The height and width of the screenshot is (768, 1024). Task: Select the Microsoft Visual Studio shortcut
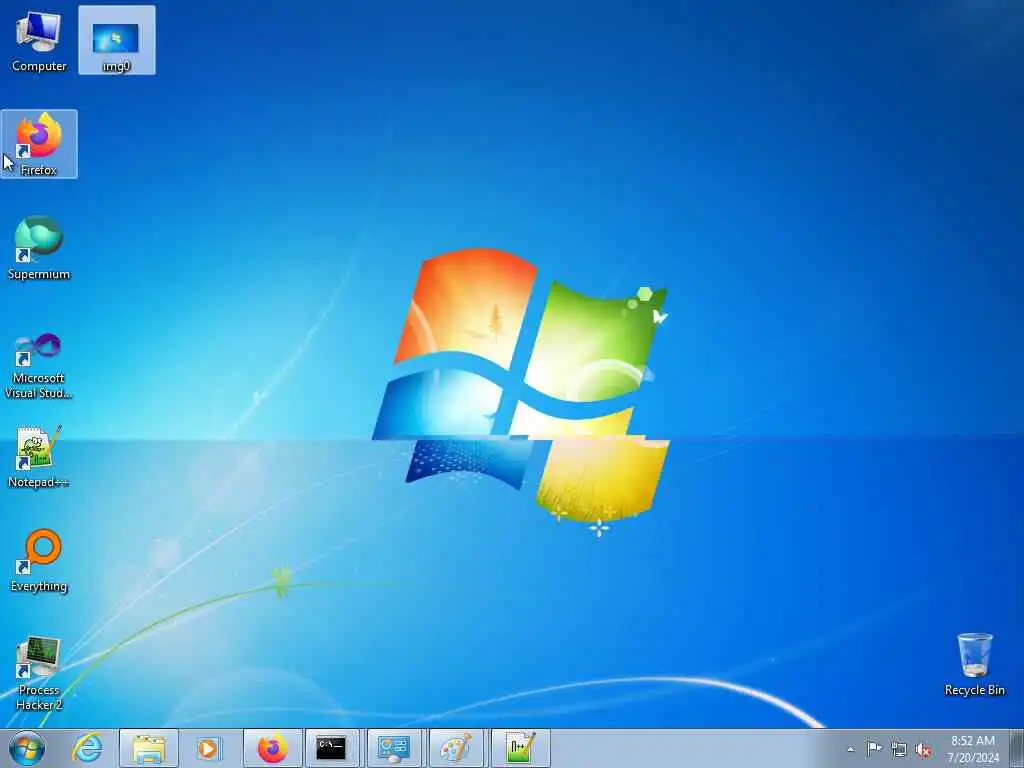click(x=39, y=366)
